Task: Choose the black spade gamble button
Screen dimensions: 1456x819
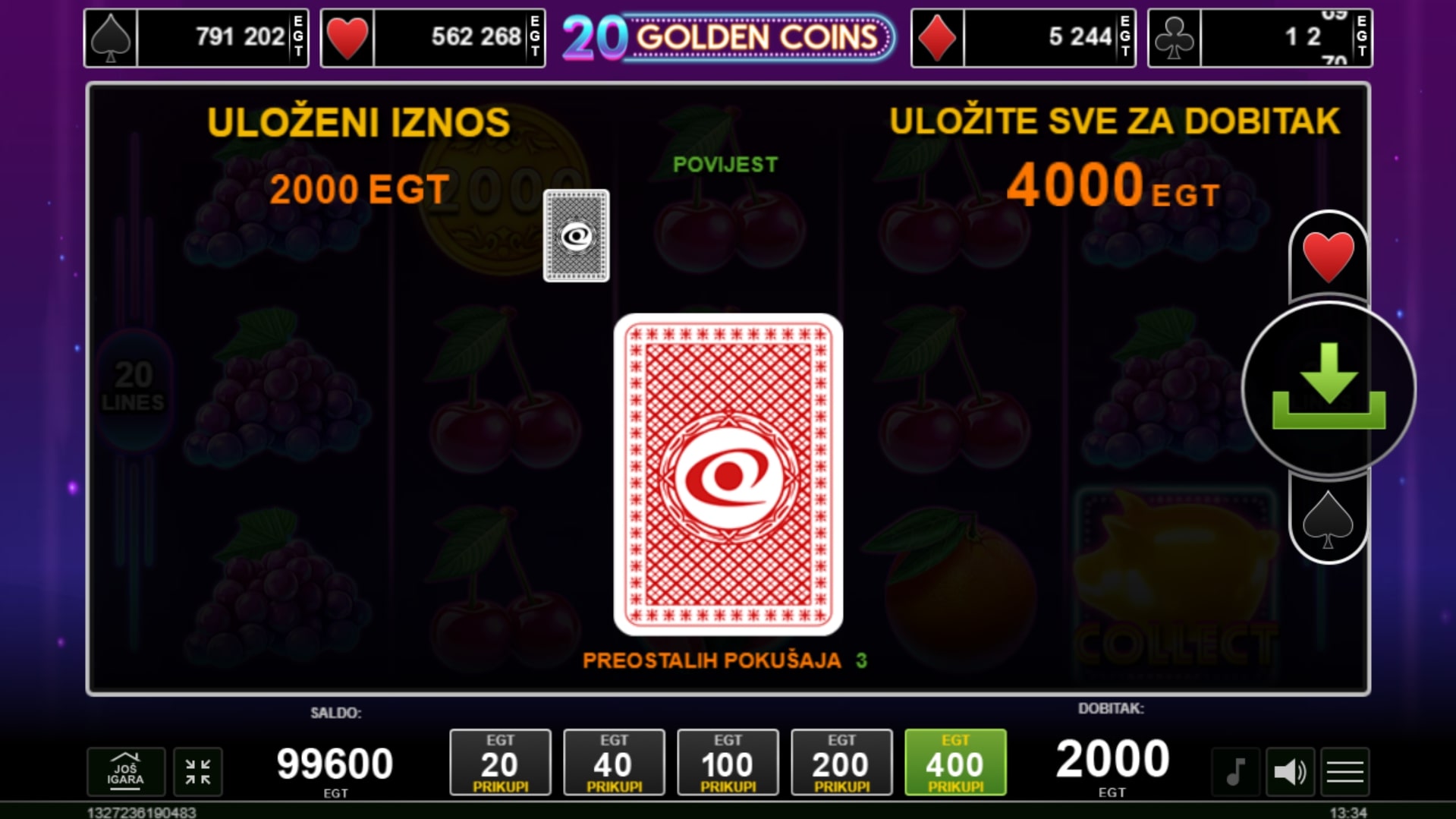Action: pos(1328,519)
